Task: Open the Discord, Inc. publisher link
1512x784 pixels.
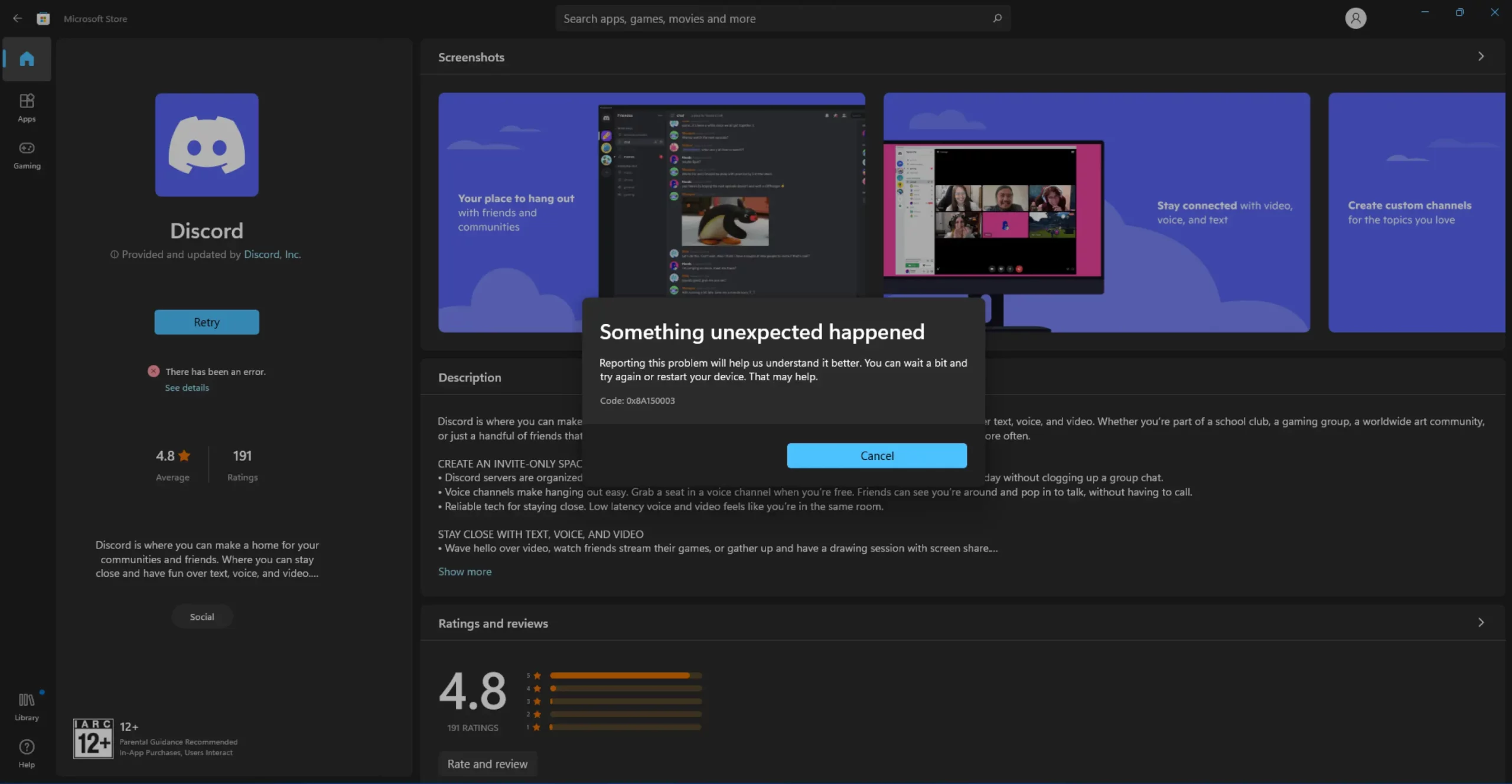Action: click(x=272, y=254)
